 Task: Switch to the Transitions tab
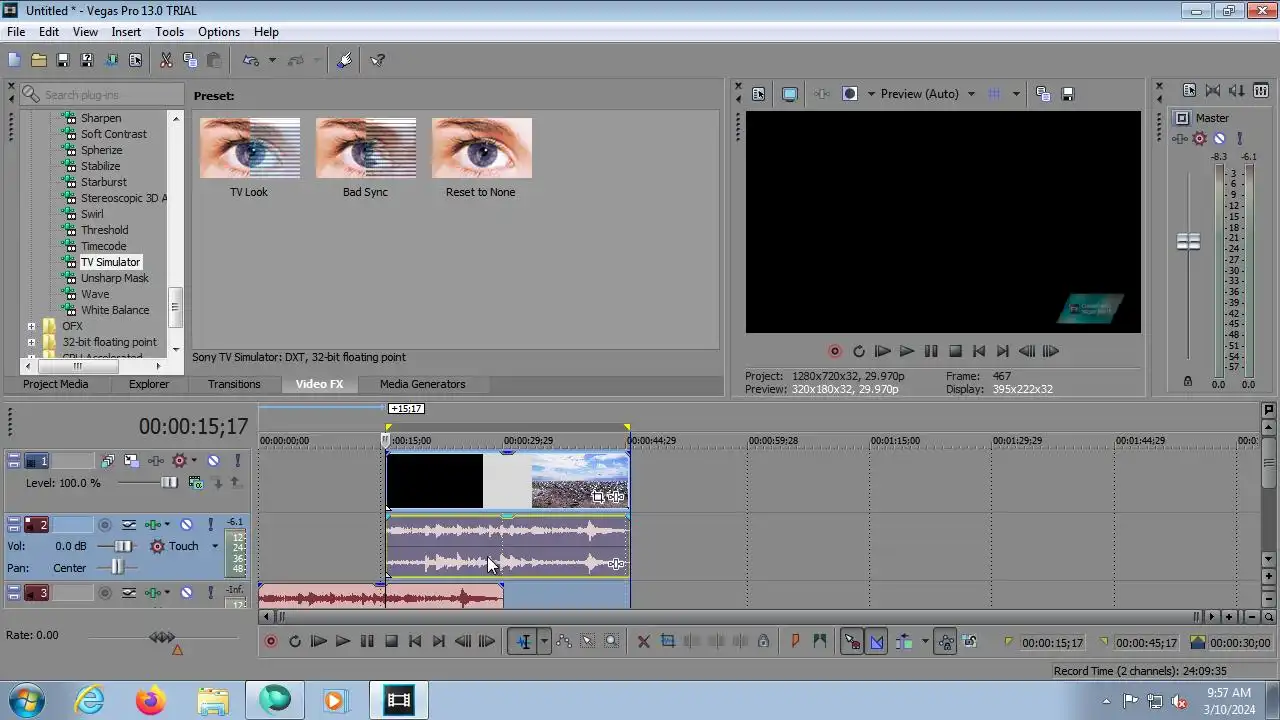tap(234, 384)
